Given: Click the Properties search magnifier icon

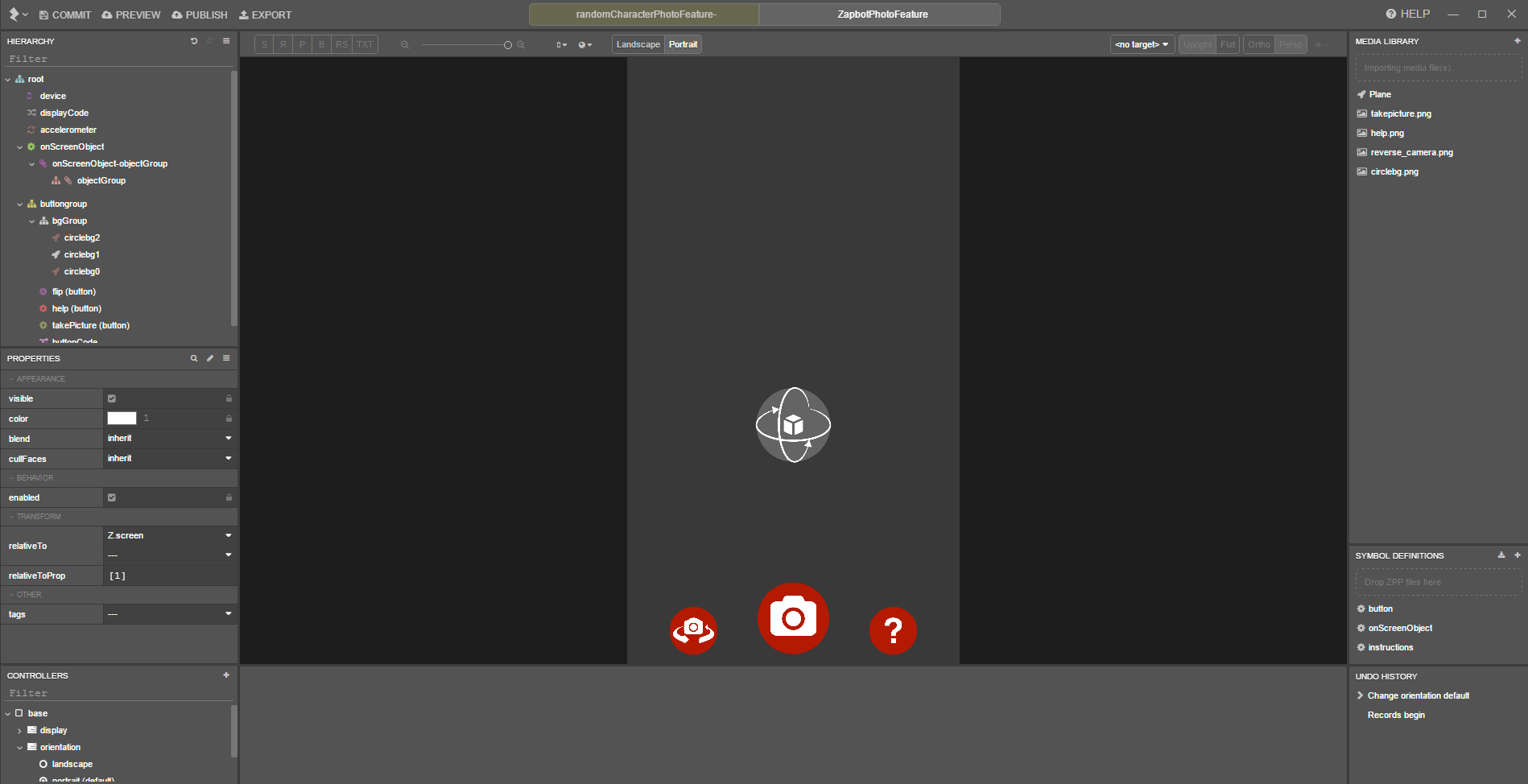Looking at the screenshot, I should [194, 358].
